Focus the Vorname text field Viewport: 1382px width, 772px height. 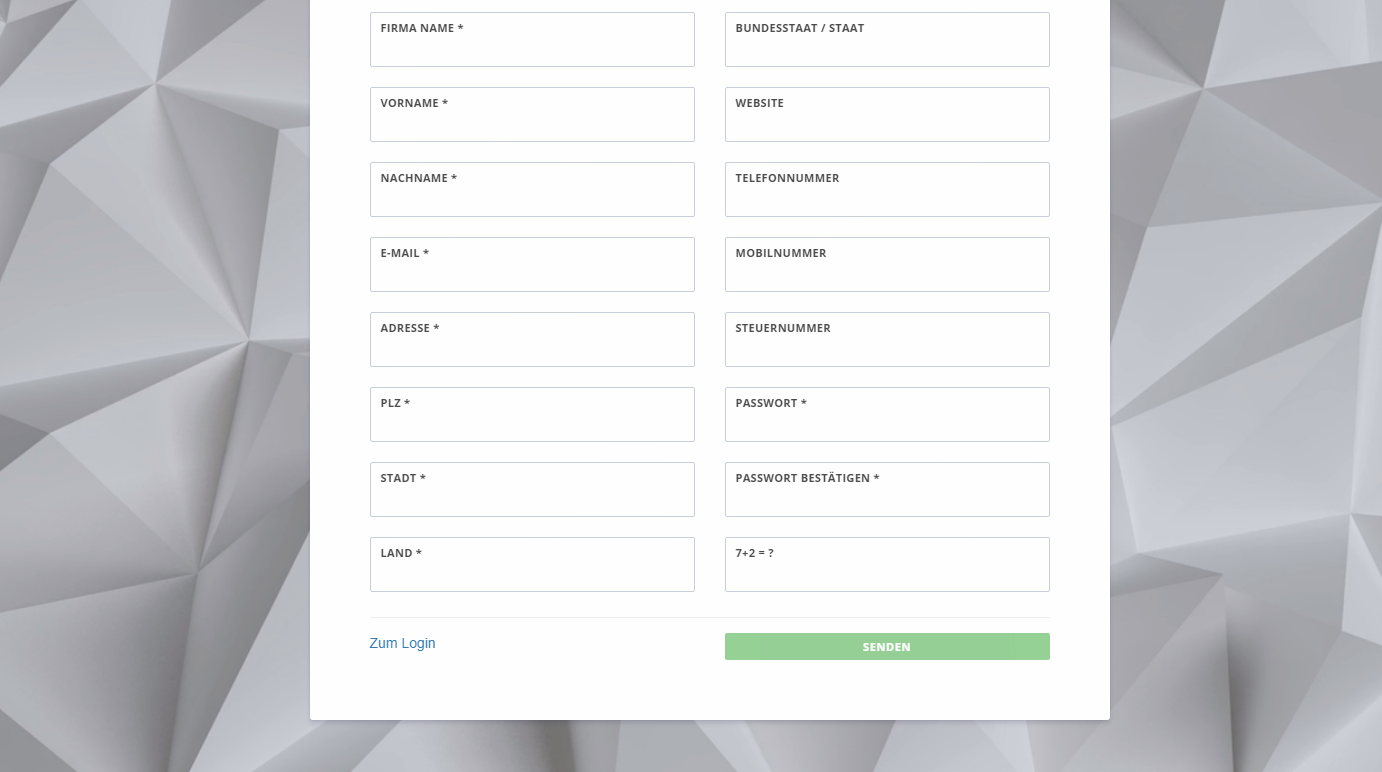point(532,122)
